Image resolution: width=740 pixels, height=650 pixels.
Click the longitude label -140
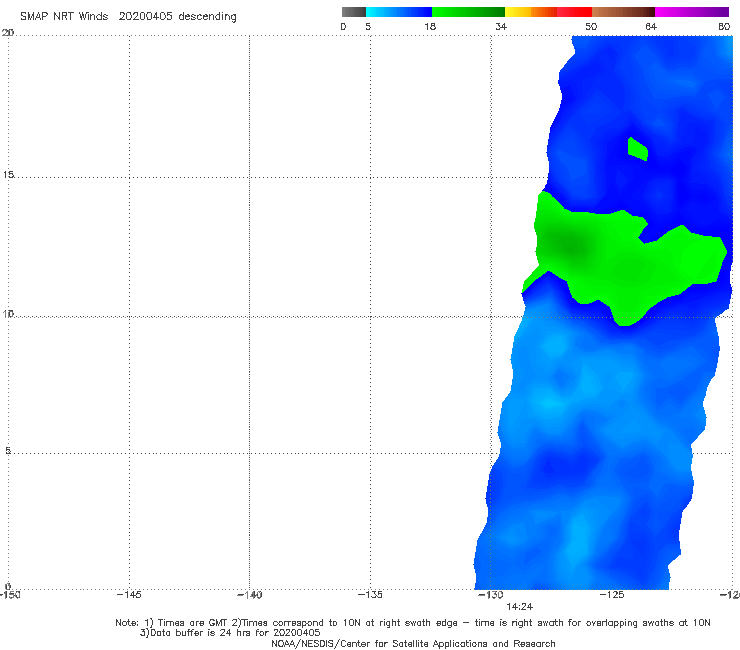tap(249, 595)
